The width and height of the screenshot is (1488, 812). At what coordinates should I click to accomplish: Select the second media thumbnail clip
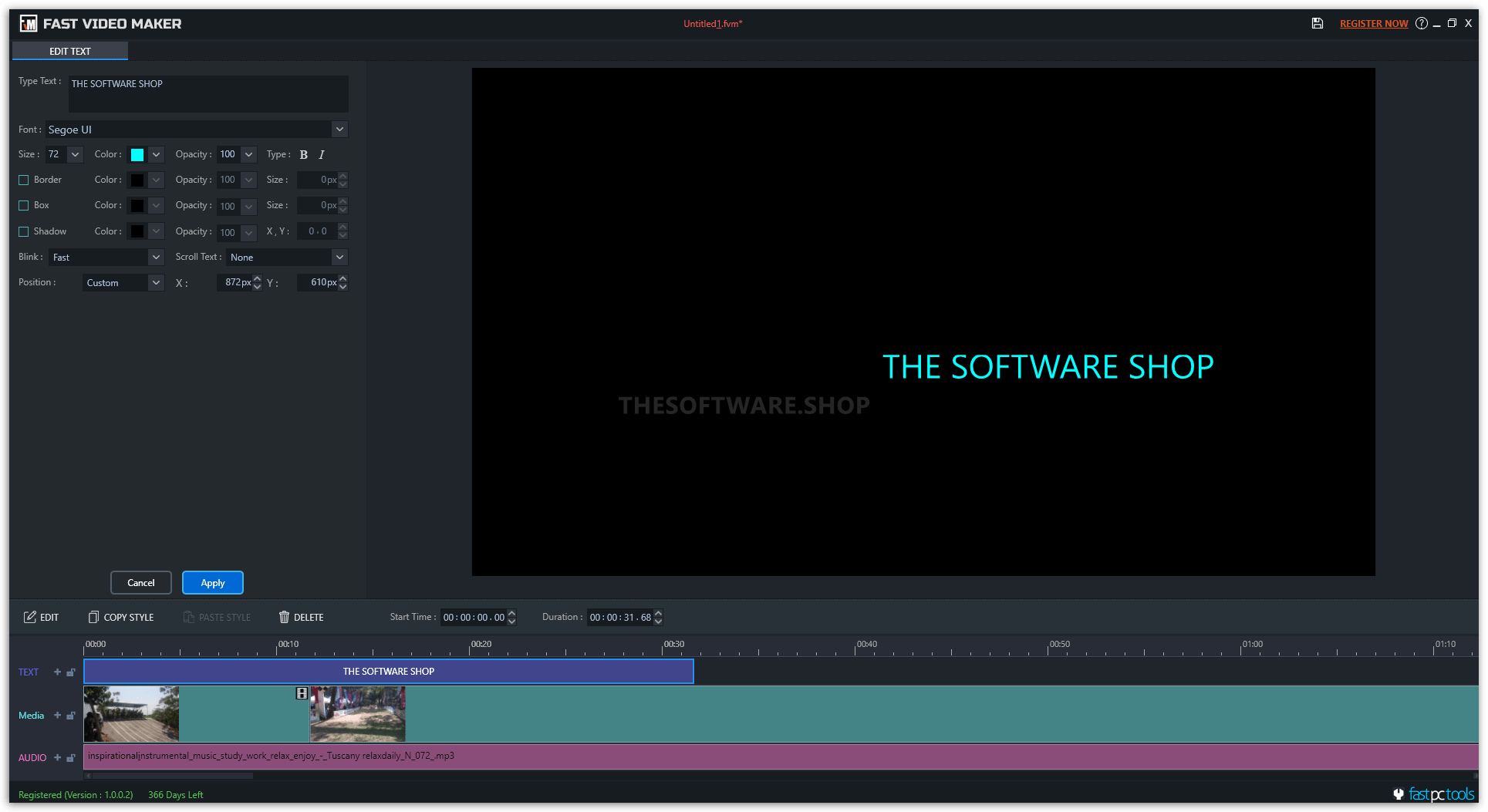click(358, 714)
